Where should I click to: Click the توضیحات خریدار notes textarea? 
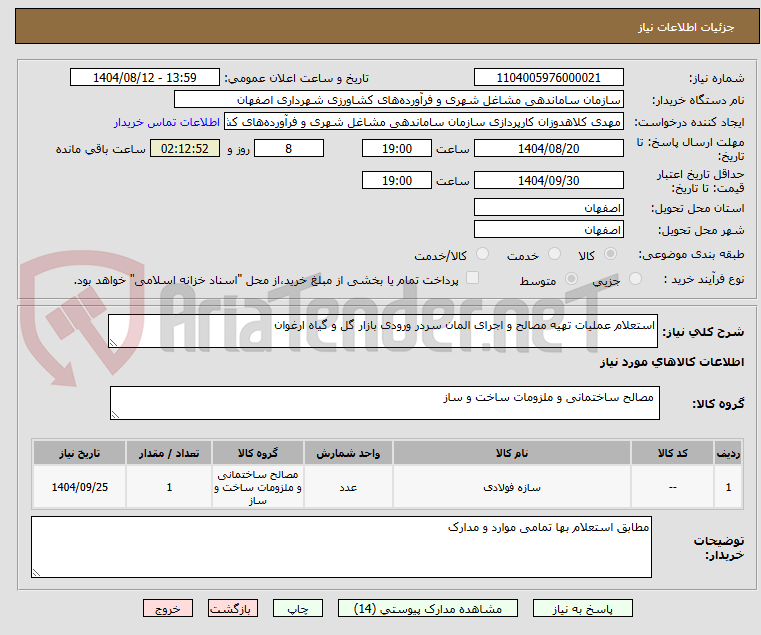pos(341,547)
